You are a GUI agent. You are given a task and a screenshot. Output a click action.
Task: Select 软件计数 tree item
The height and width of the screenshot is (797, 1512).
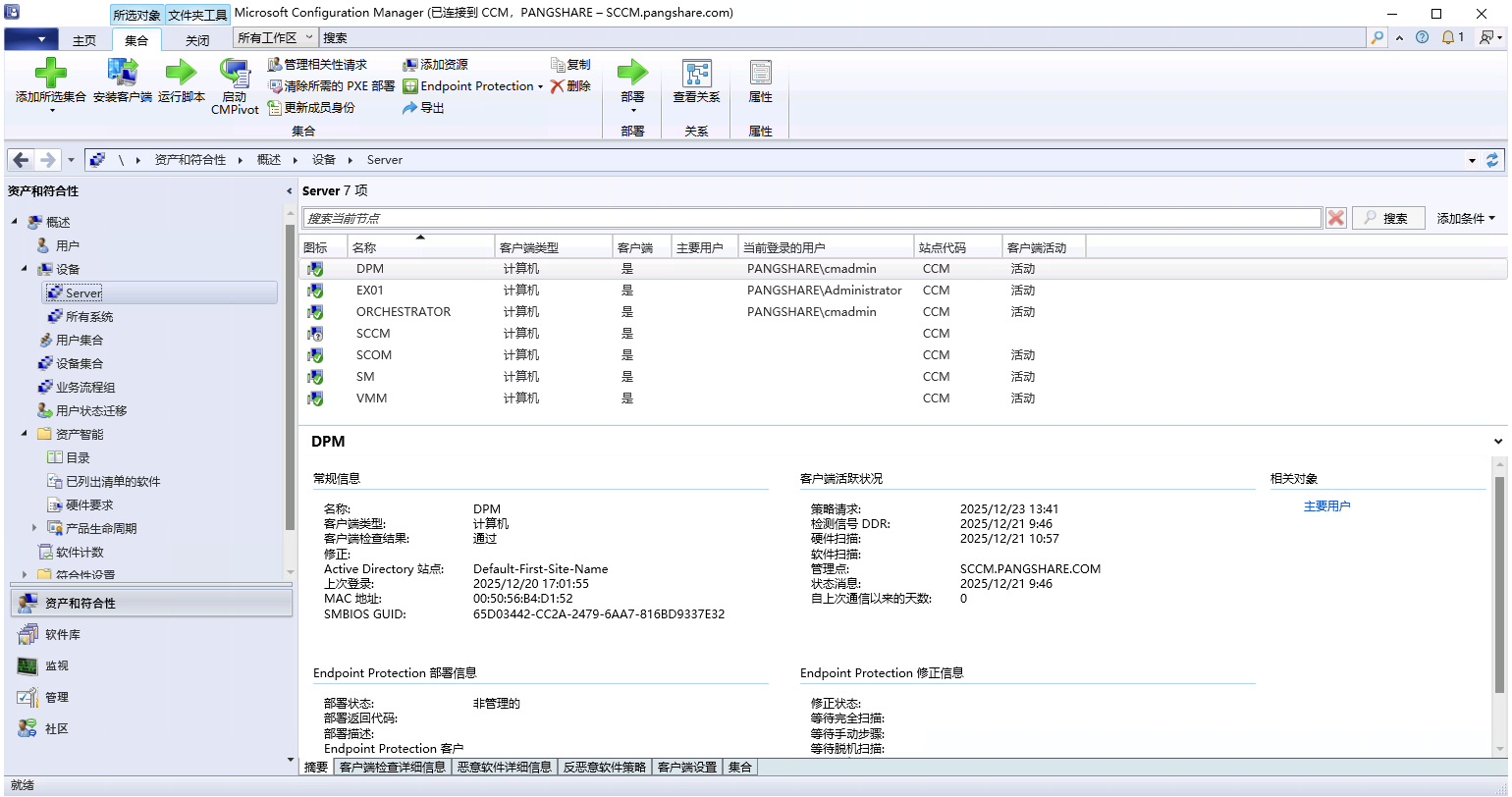click(80, 552)
